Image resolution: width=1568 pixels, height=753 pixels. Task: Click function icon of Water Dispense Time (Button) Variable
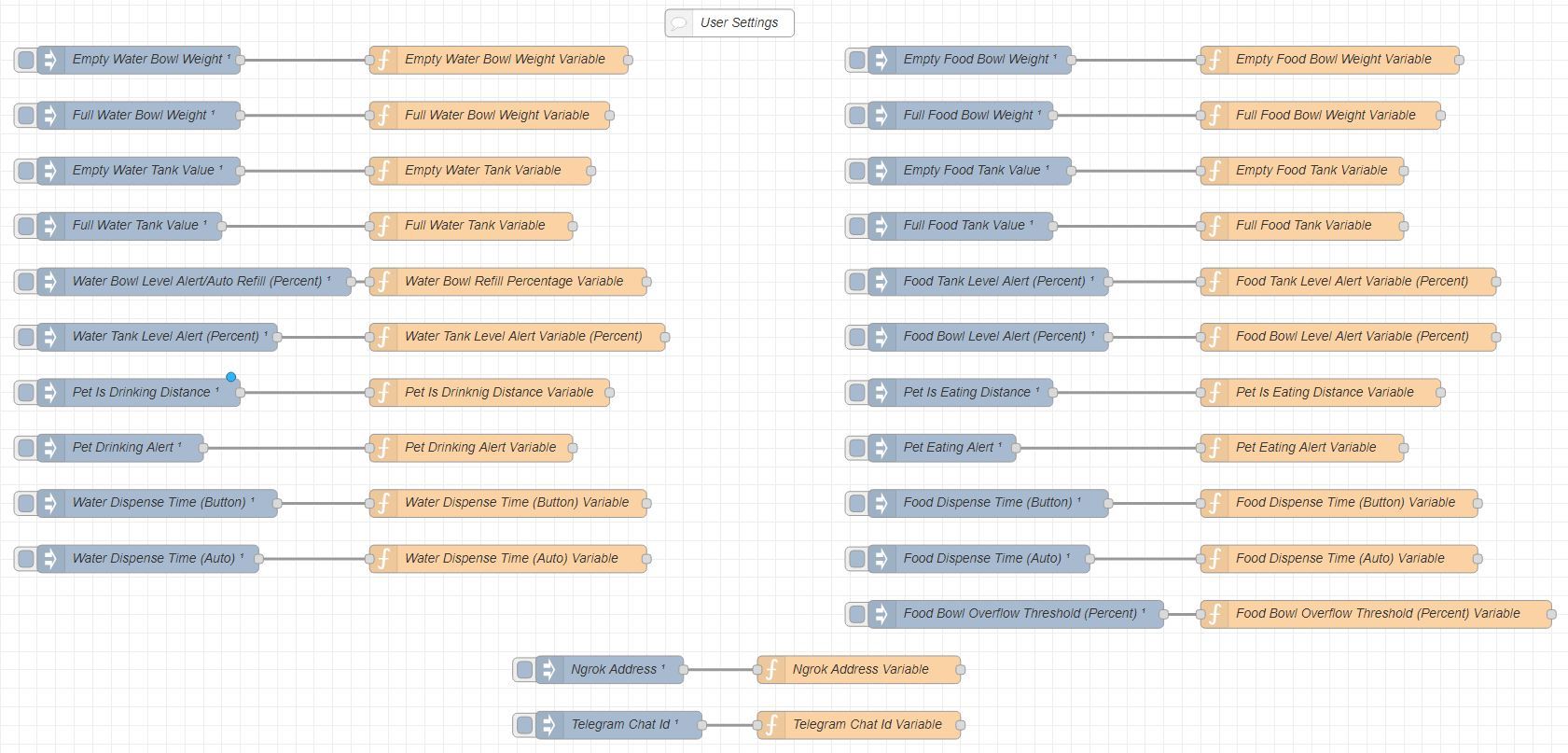(383, 503)
